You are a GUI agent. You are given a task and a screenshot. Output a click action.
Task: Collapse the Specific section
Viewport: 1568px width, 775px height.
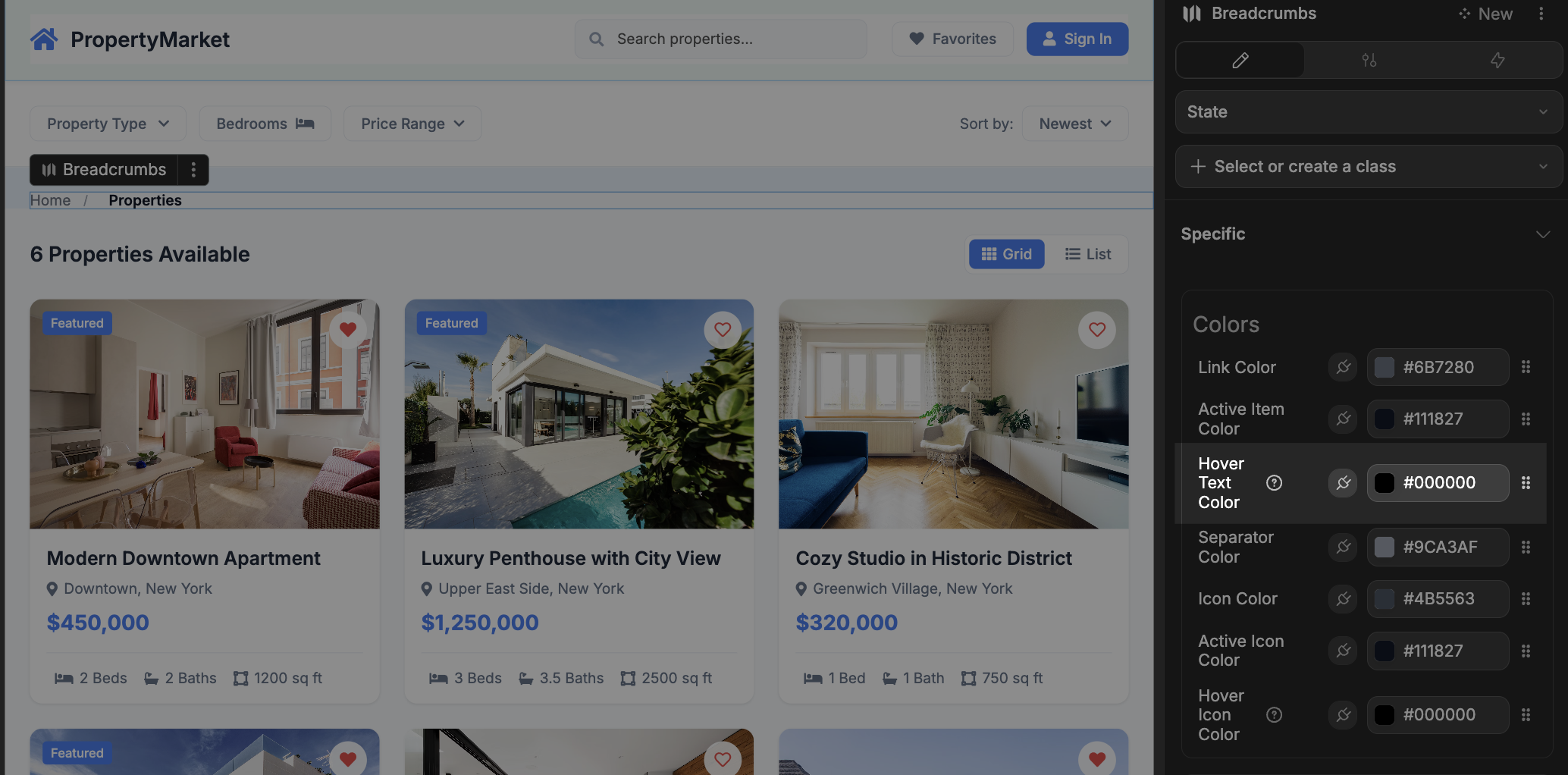(1541, 234)
